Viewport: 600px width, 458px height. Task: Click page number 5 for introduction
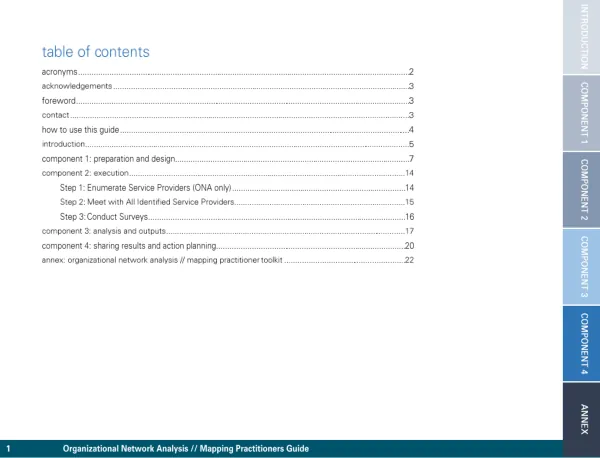click(411, 144)
